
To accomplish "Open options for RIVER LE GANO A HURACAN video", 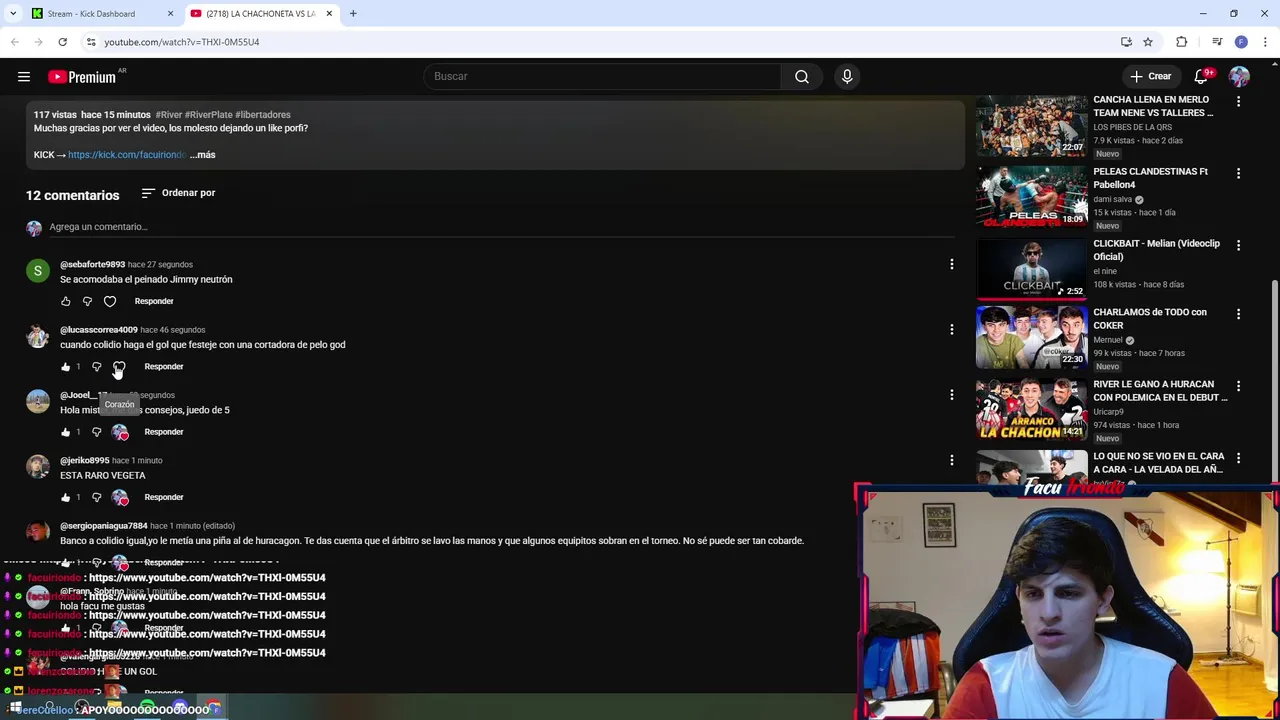I will pyautogui.click(x=1238, y=386).
